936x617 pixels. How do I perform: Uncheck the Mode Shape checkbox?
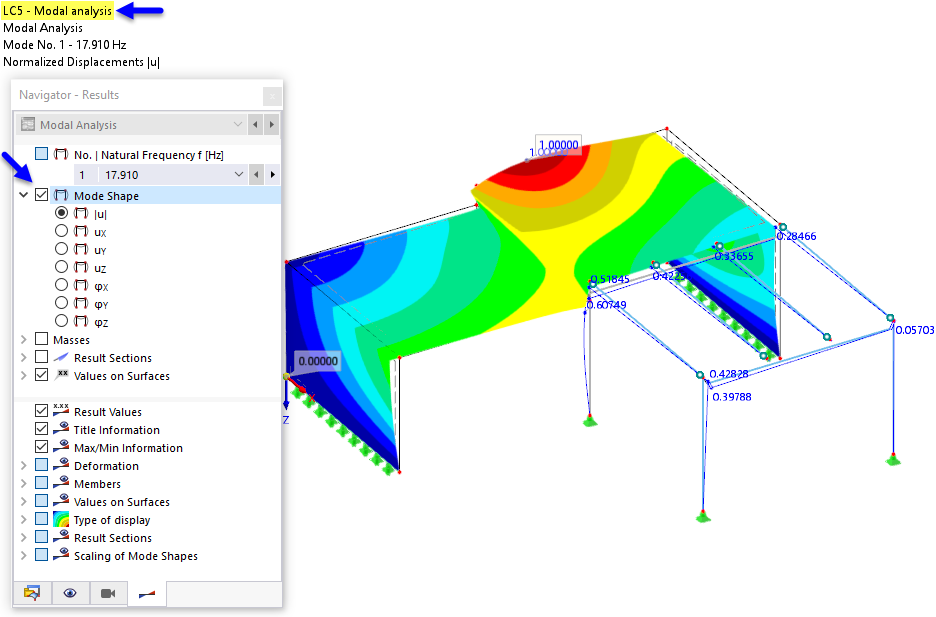coord(41,195)
